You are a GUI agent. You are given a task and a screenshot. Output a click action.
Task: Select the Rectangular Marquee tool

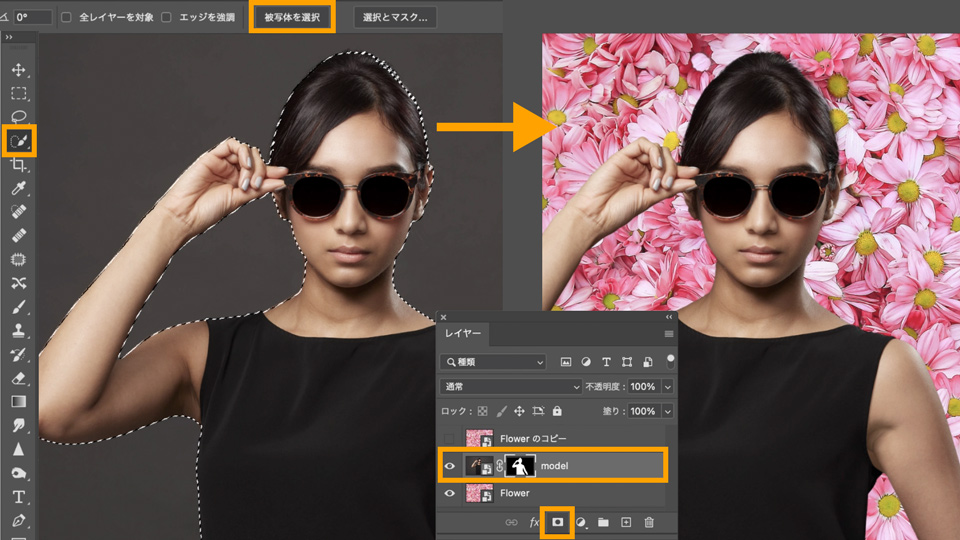pos(18,93)
